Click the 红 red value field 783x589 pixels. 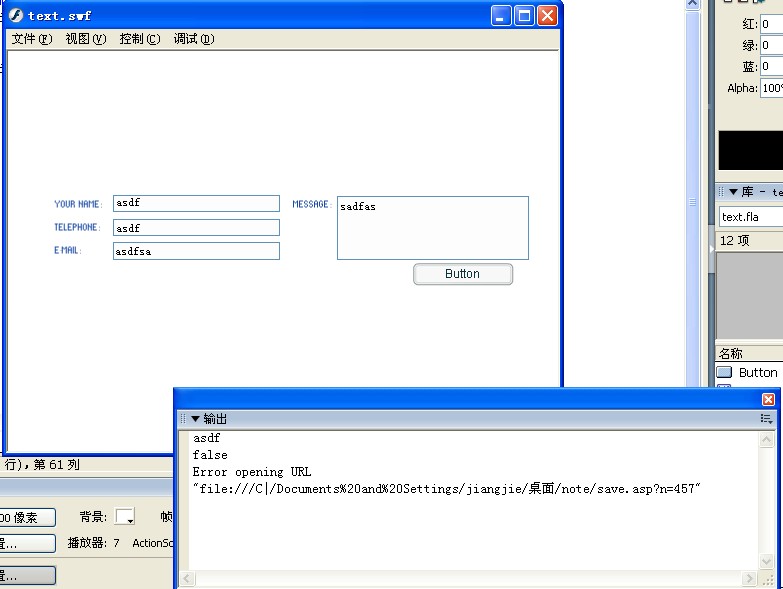(x=772, y=24)
